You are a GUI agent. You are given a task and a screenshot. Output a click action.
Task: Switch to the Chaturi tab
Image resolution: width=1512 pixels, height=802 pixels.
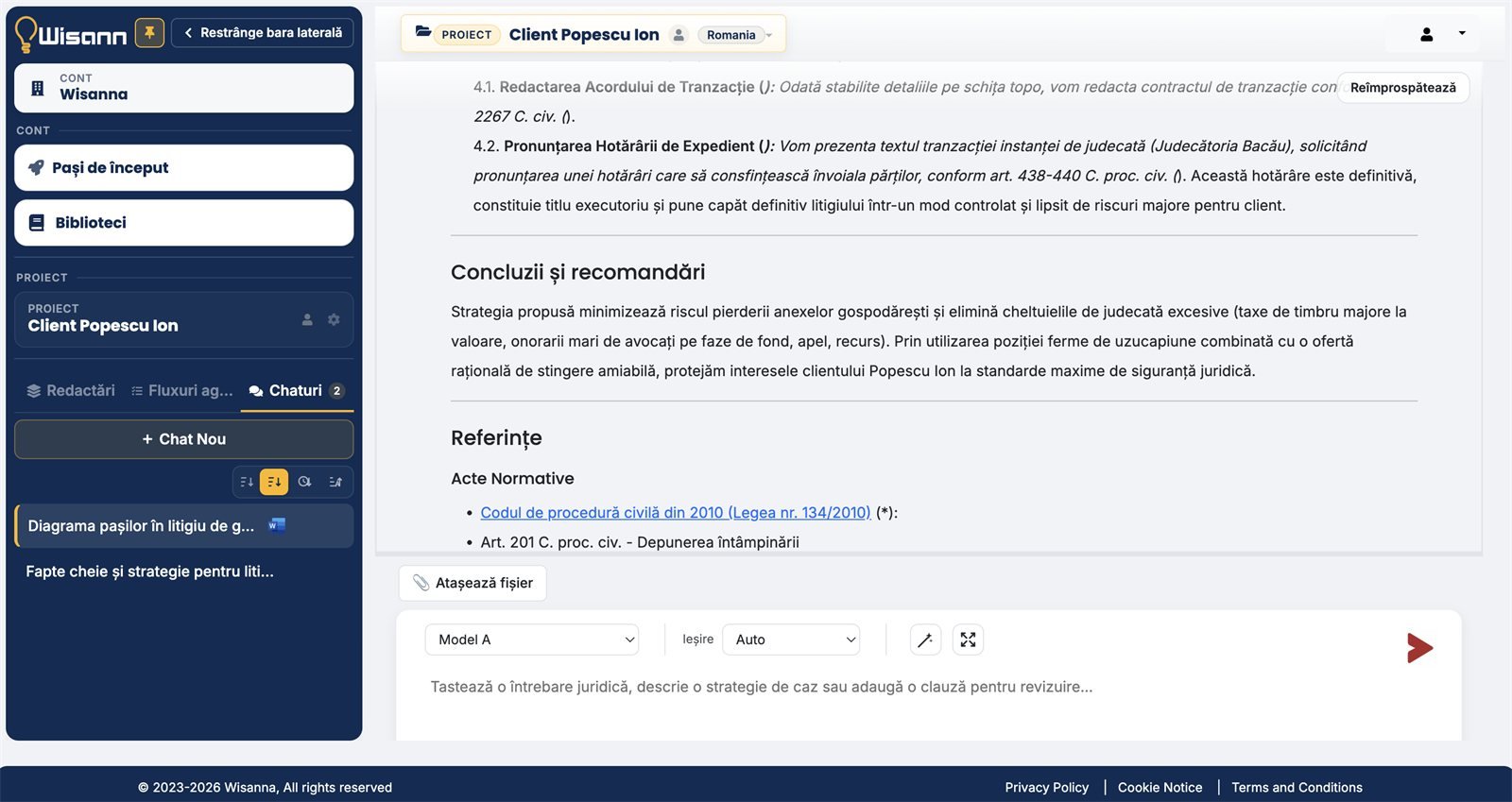coord(297,390)
